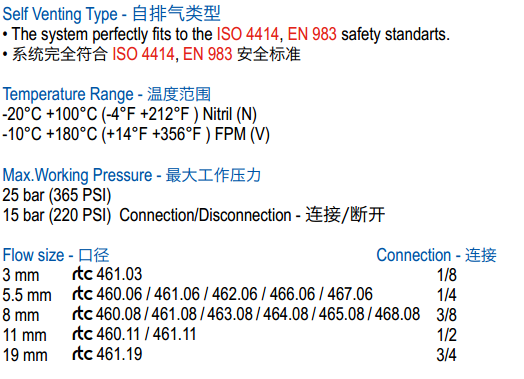524x379 pixels.
Task: Select the Self Venting Type heading
Action: click(x=111, y=14)
